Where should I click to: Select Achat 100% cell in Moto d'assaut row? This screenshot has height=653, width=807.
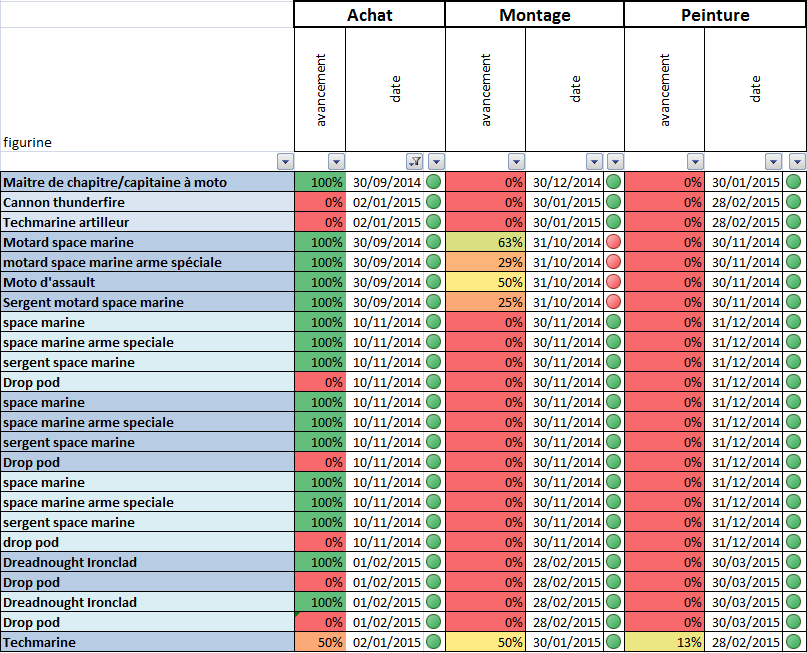(320, 282)
